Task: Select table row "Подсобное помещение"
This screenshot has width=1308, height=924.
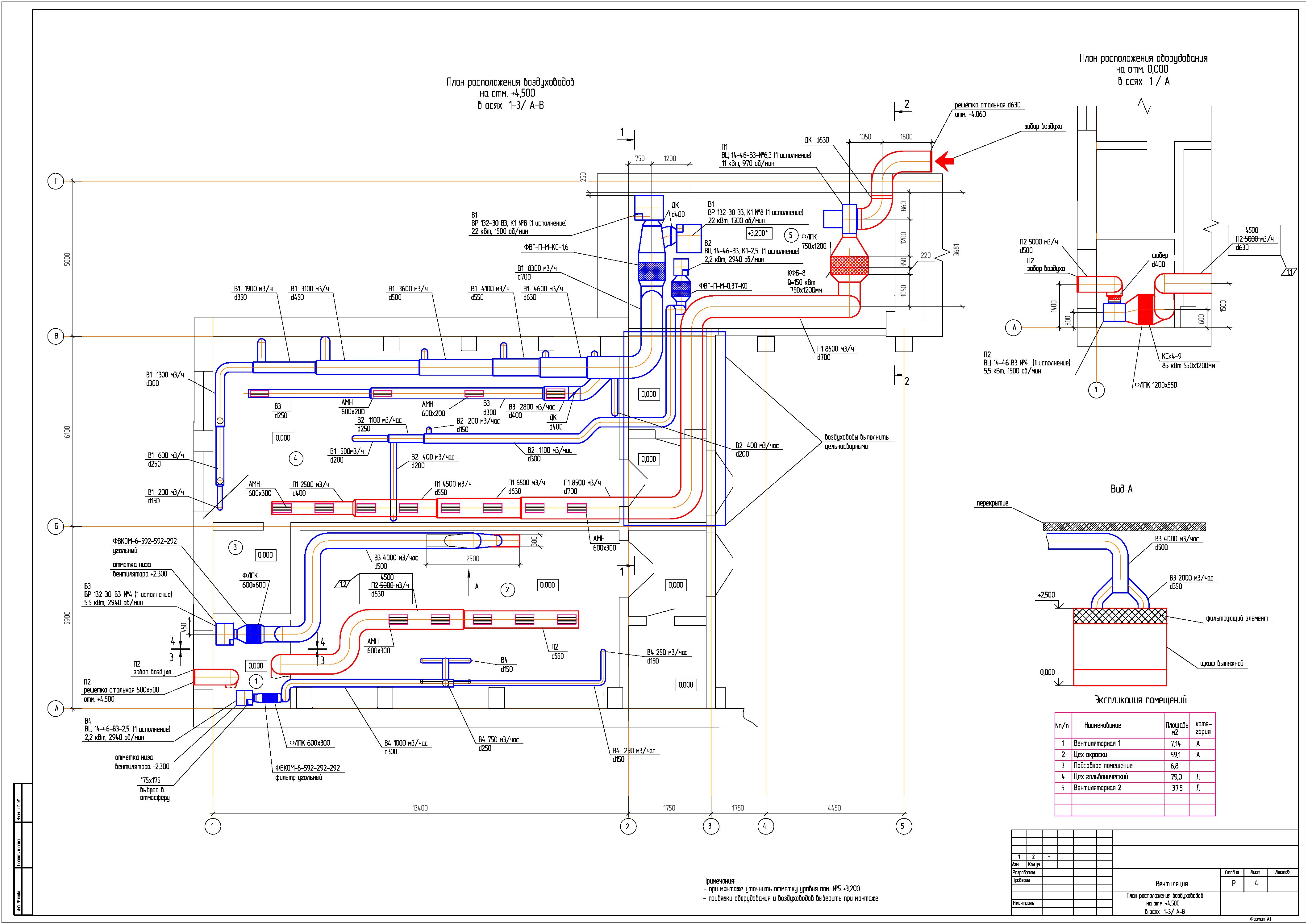Action: tap(1135, 766)
